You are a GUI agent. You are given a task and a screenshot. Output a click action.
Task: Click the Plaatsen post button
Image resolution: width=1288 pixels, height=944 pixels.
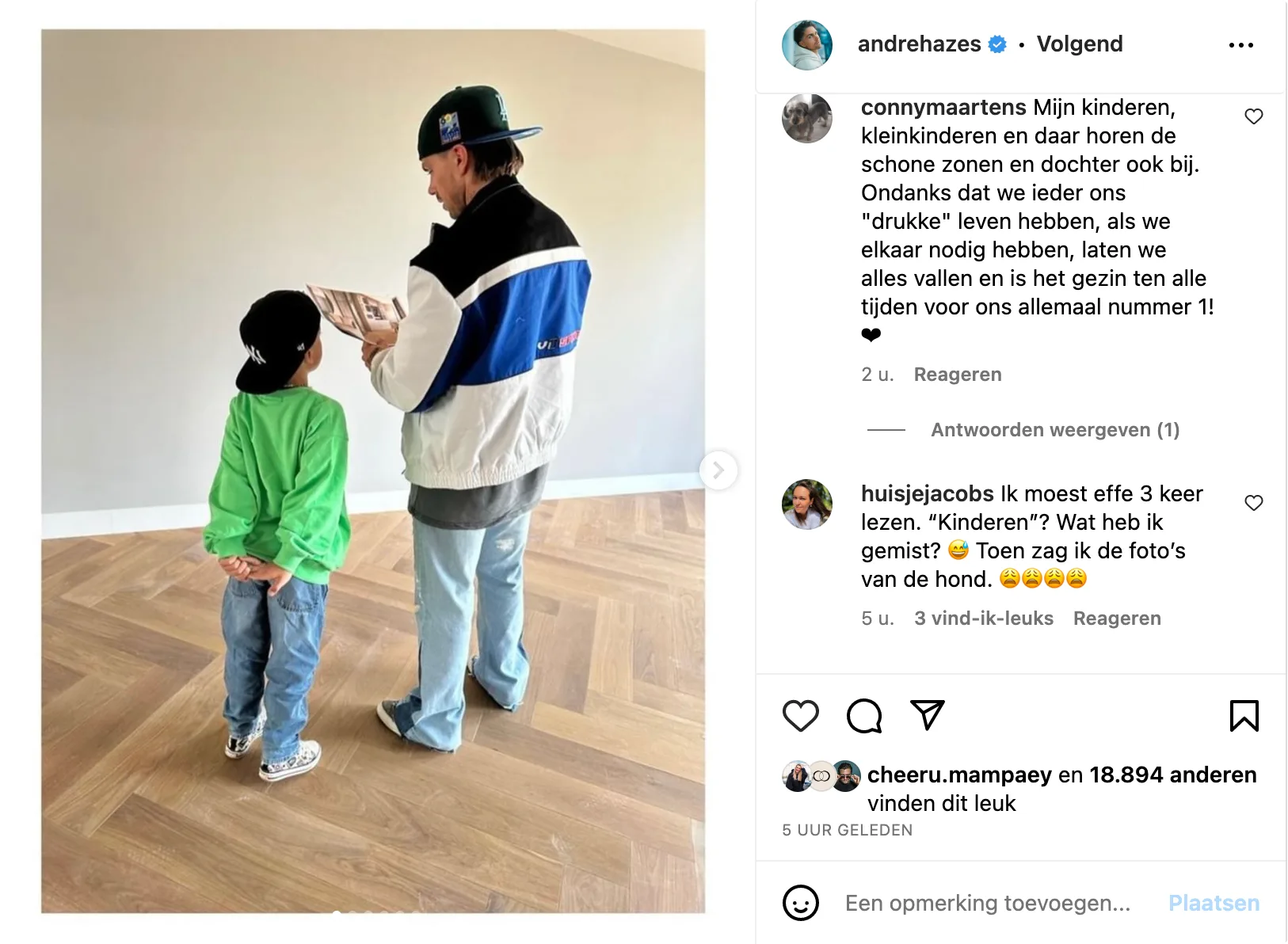pos(1214,903)
